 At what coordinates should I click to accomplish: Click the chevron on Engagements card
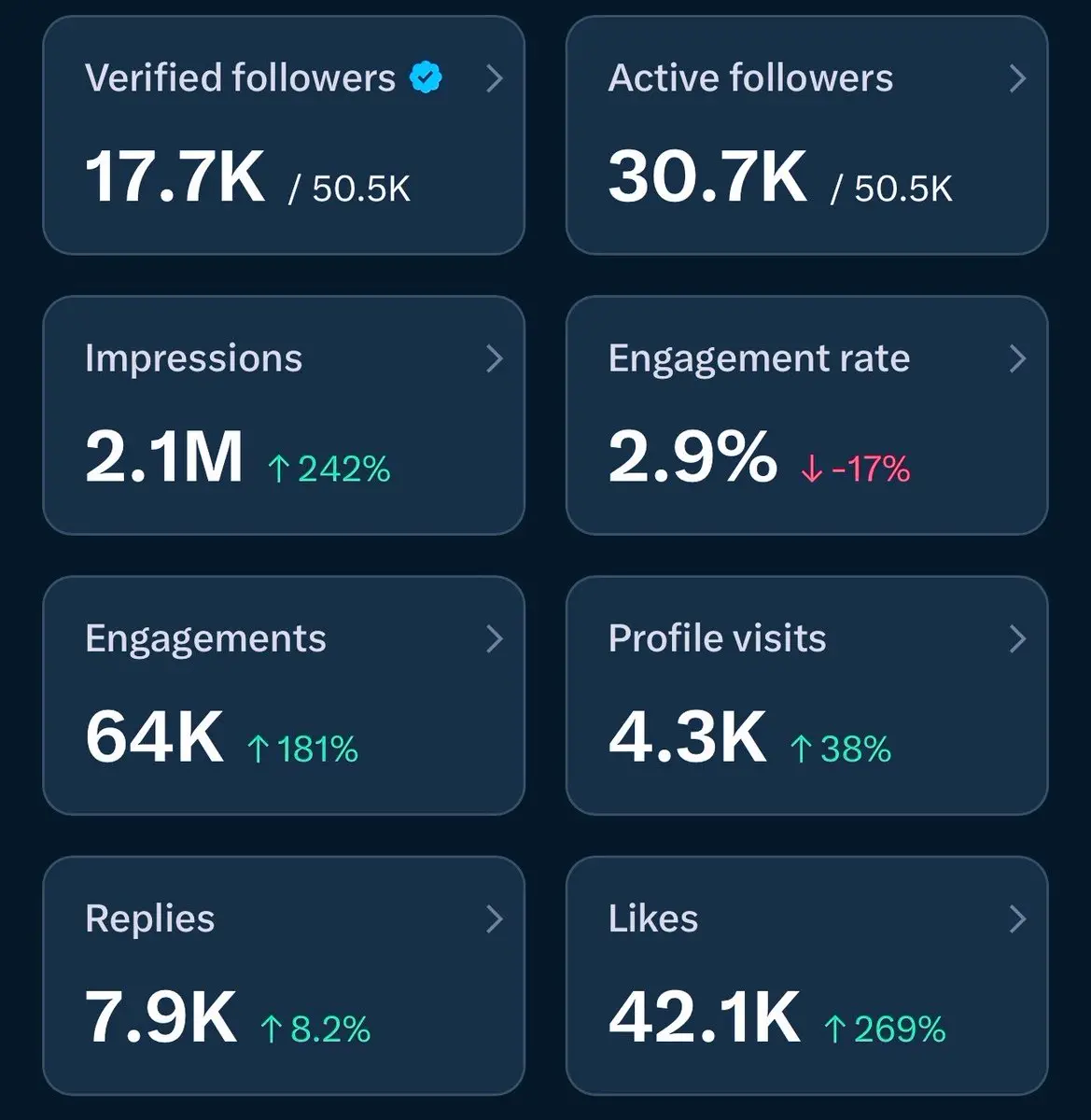tap(495, 638)
